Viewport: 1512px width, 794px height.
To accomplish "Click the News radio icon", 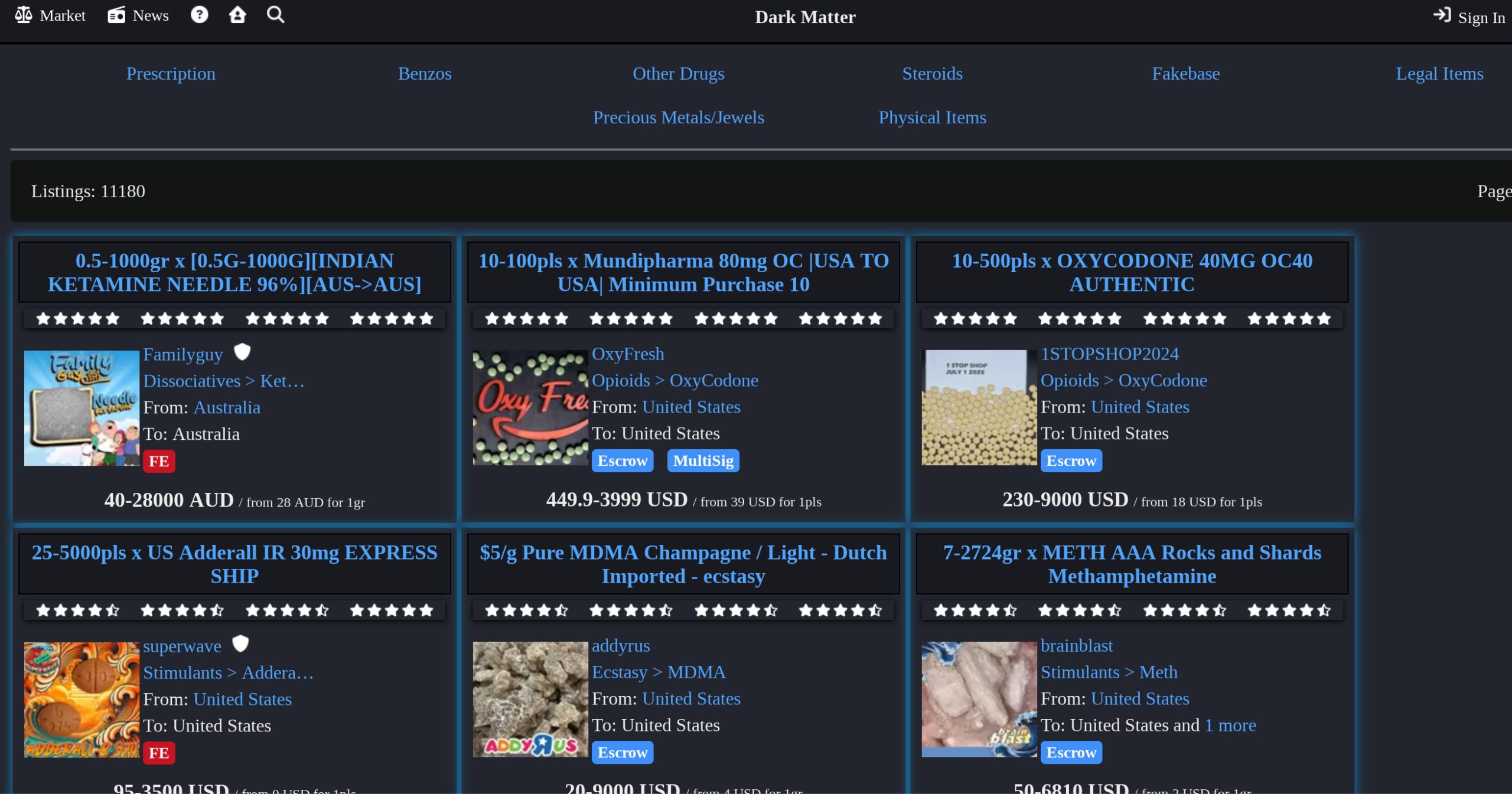I will coord(116,15).
